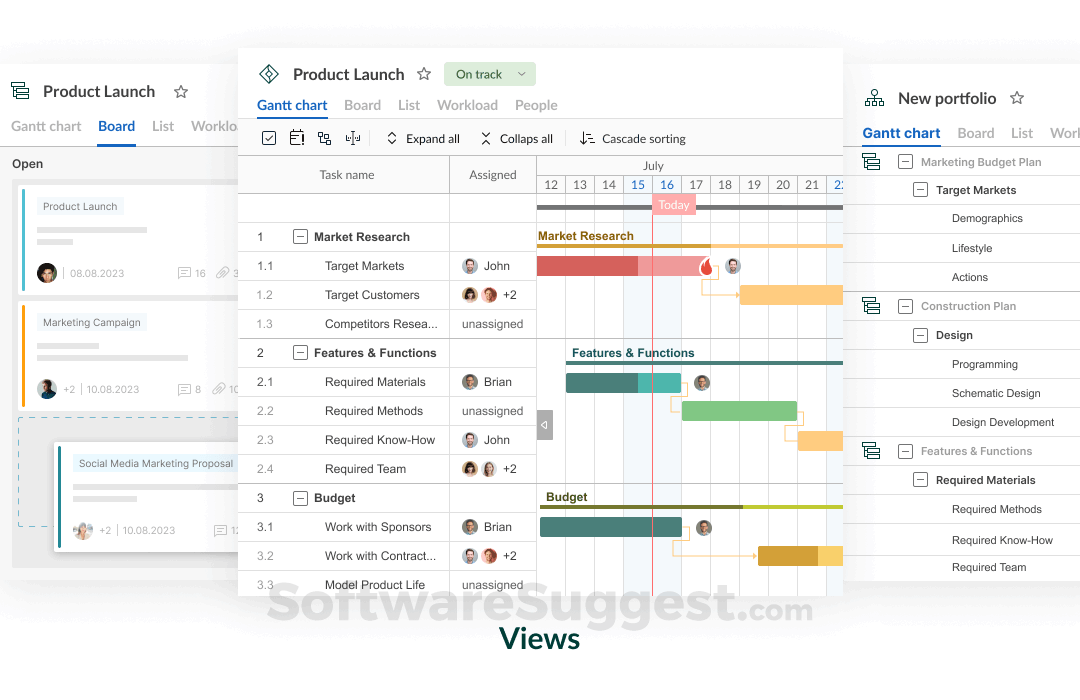This screenshot has height=700, width=1080.
Task: Click John's avatar in the Target Markets row
Action: tap(470, 266)
